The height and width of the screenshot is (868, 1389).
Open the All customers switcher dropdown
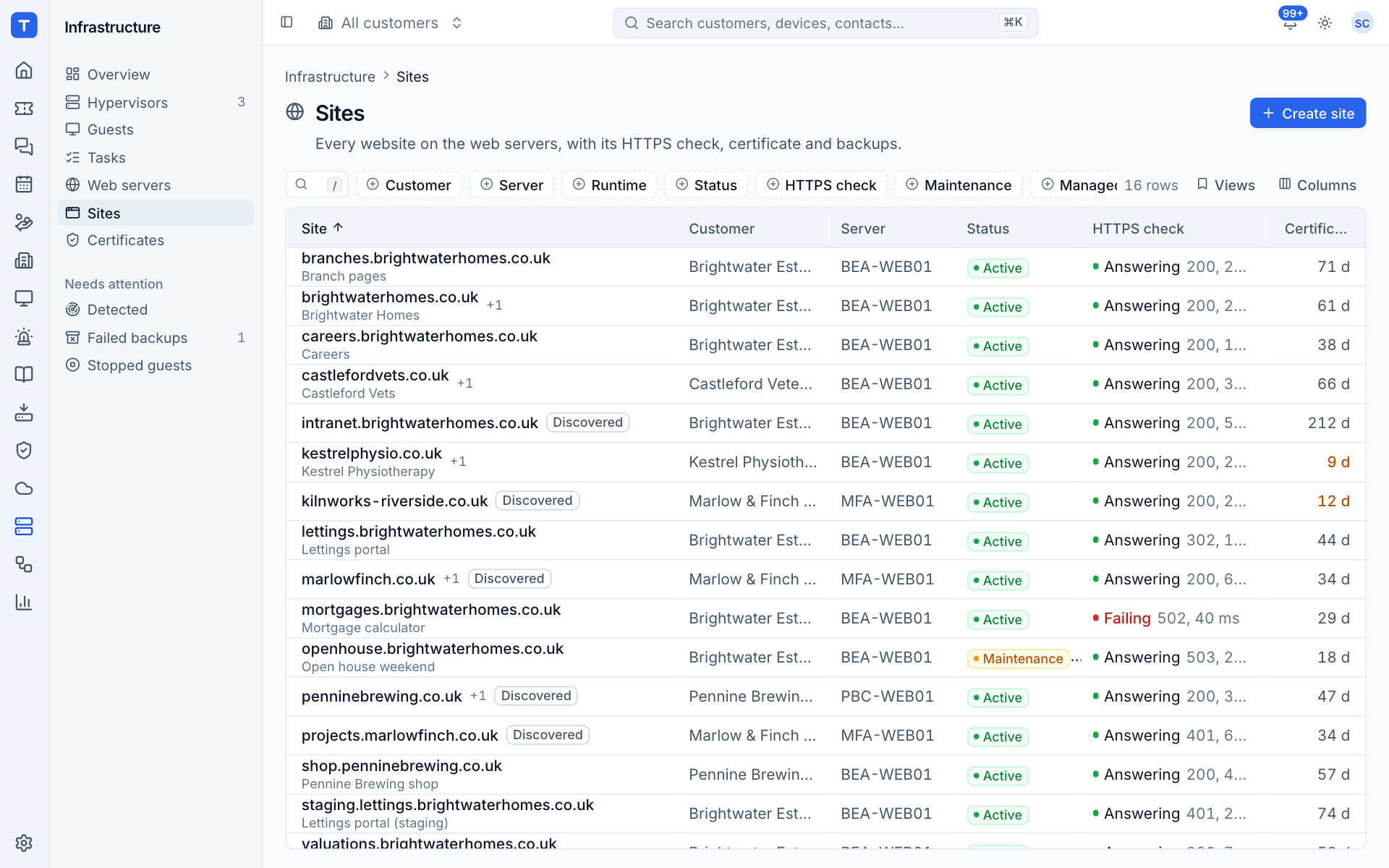click(x=390, y=23)
